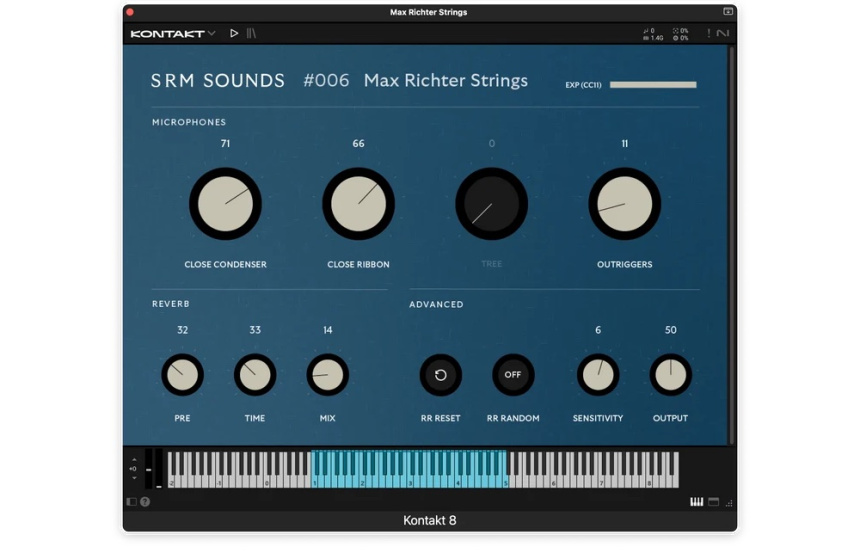
Task: Click the Sensitivity value 6
Action: point(598,330)
